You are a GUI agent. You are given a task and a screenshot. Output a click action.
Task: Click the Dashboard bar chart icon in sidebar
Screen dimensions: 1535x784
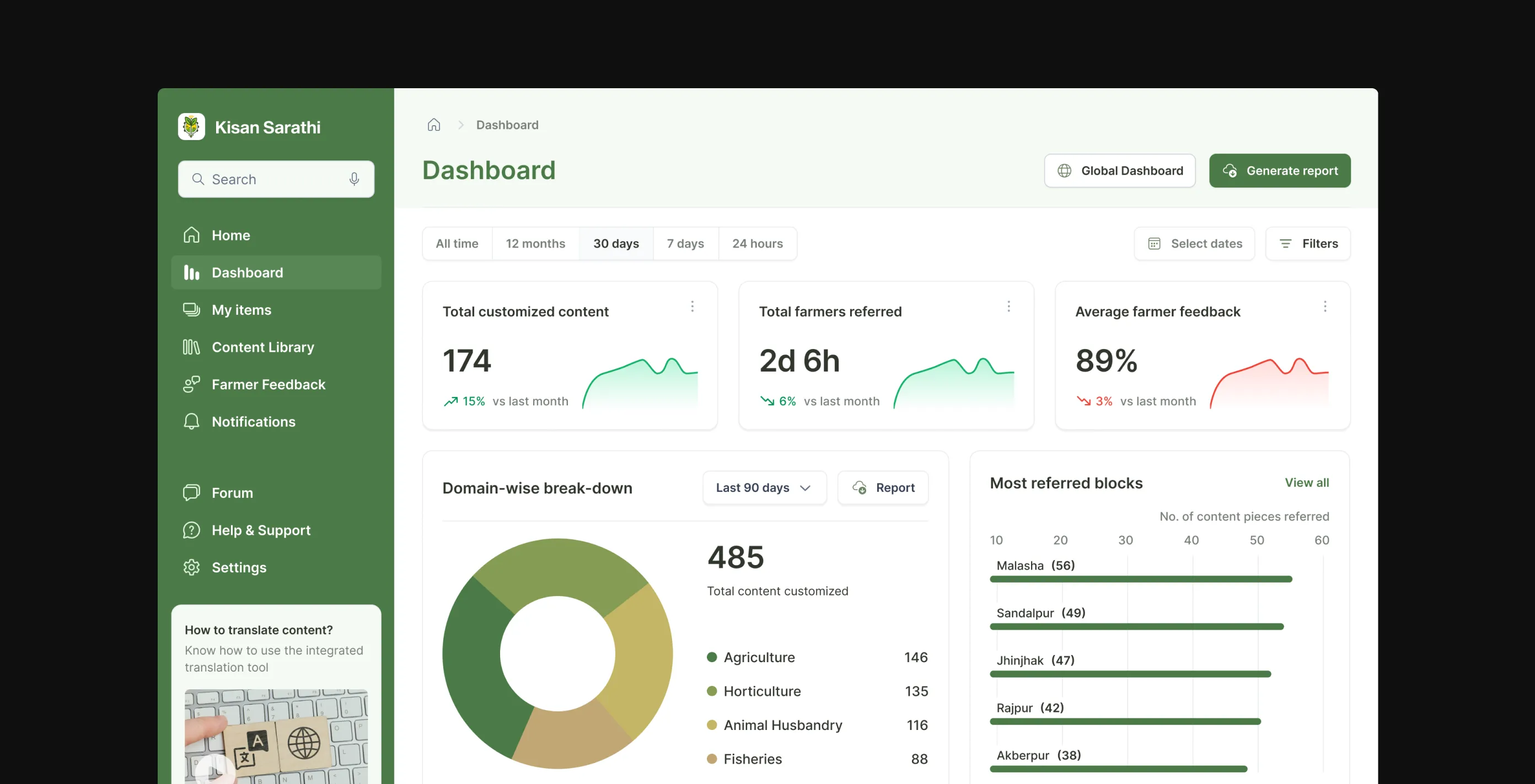191,273
